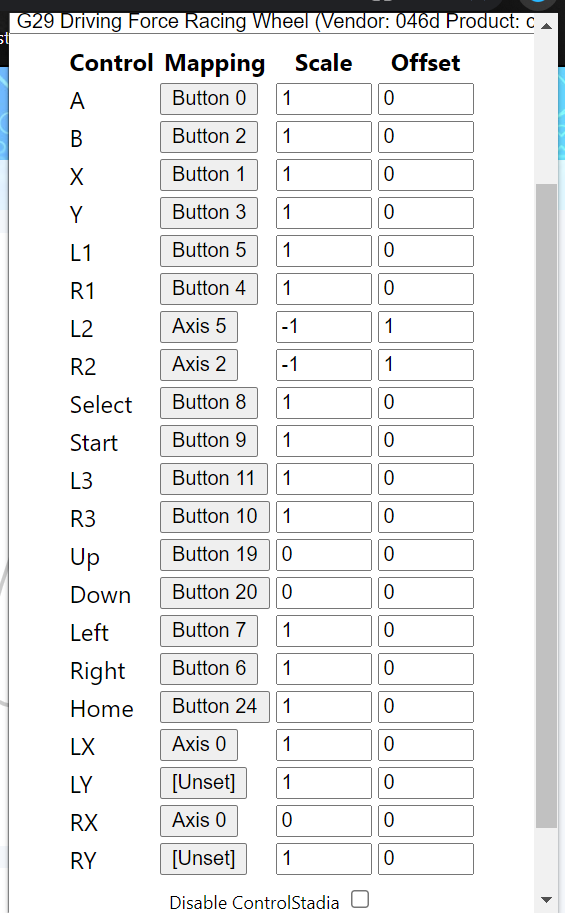The width and height of the screenshot is (565, 913).
Task: Click Axis 0 mapping for LX
Action: 199,745
